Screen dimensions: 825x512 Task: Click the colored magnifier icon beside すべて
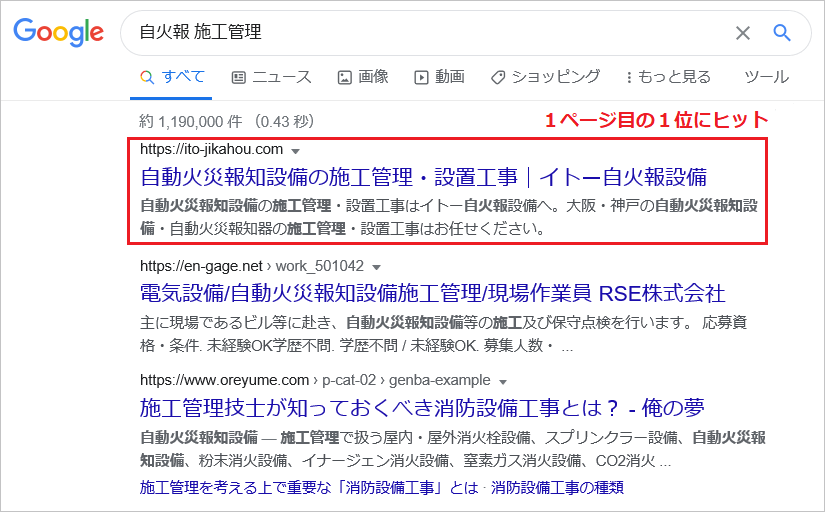(x=147, y=78)
